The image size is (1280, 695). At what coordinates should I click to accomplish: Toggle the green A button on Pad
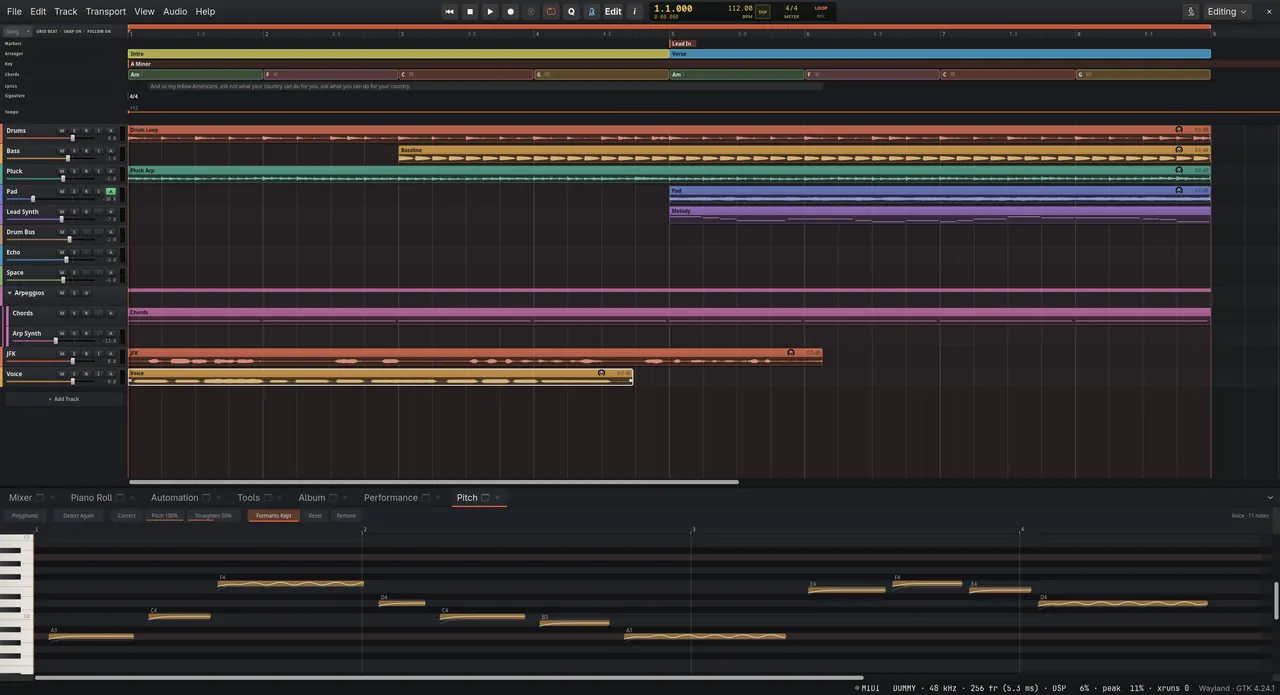tap(110, 191)
